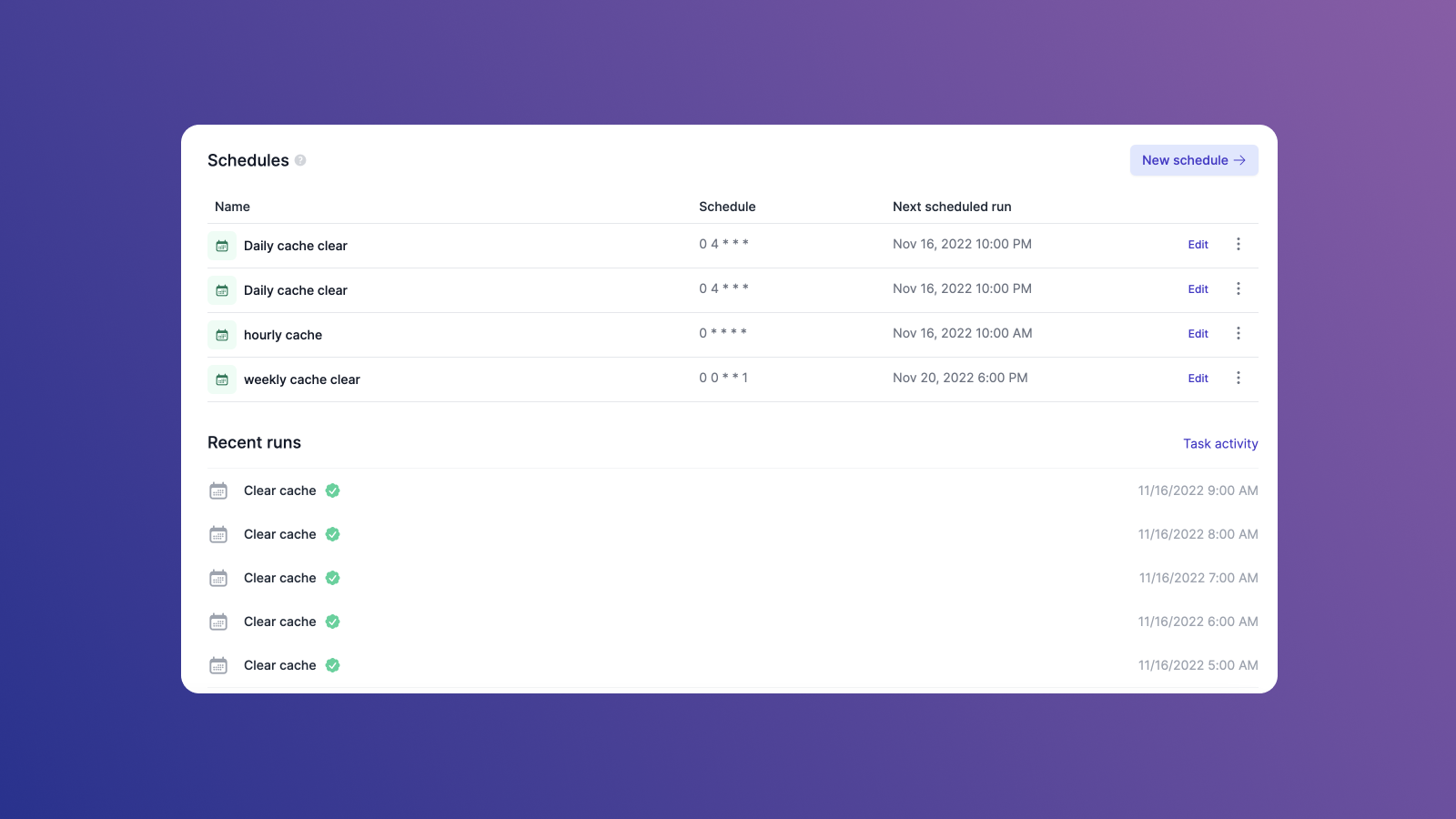
Task: Open the three-dot menu for weekly cache clear
Action: click(x=1238, y=378)
